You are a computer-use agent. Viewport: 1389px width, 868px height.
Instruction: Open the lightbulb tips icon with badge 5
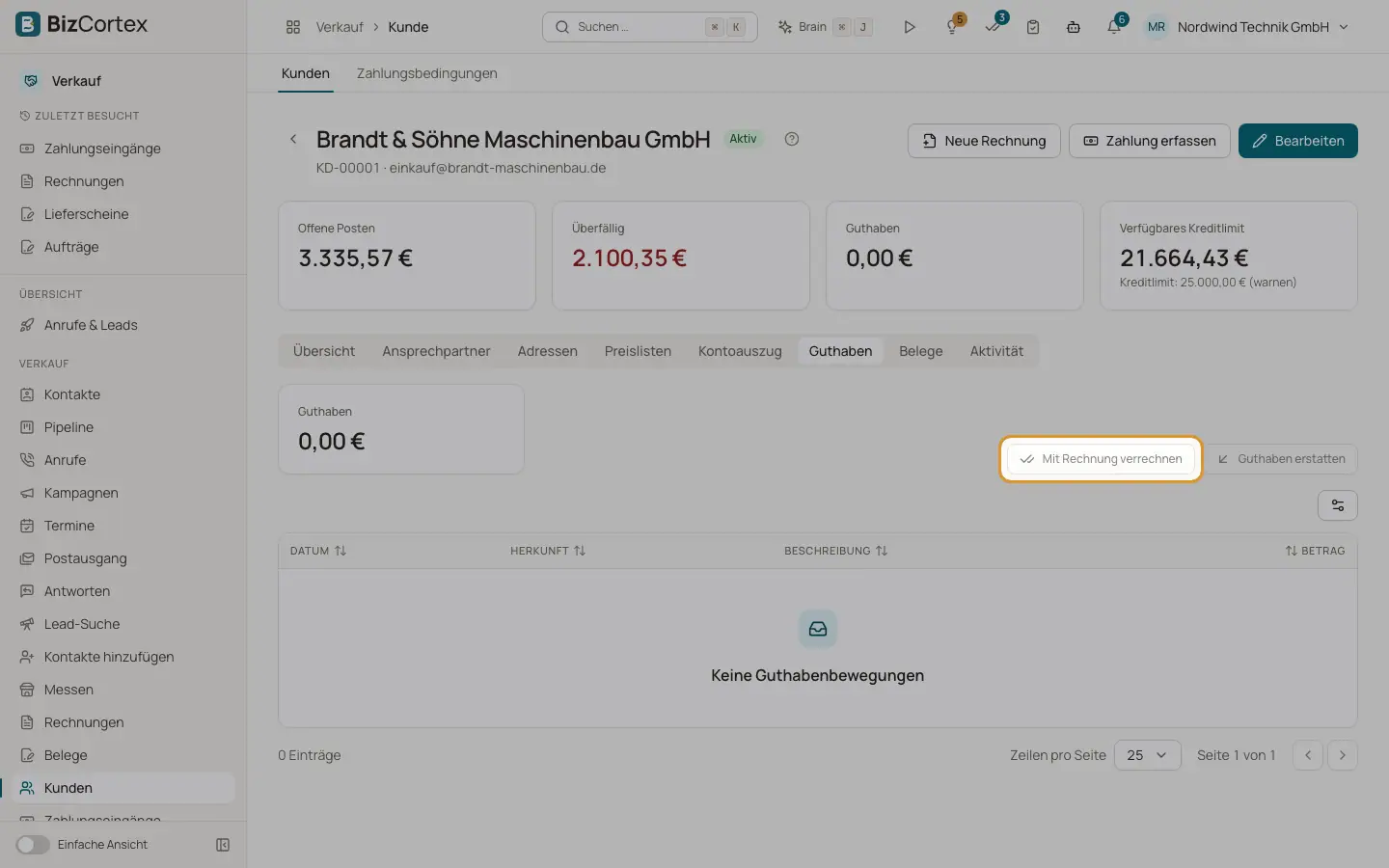click(952, 27)
